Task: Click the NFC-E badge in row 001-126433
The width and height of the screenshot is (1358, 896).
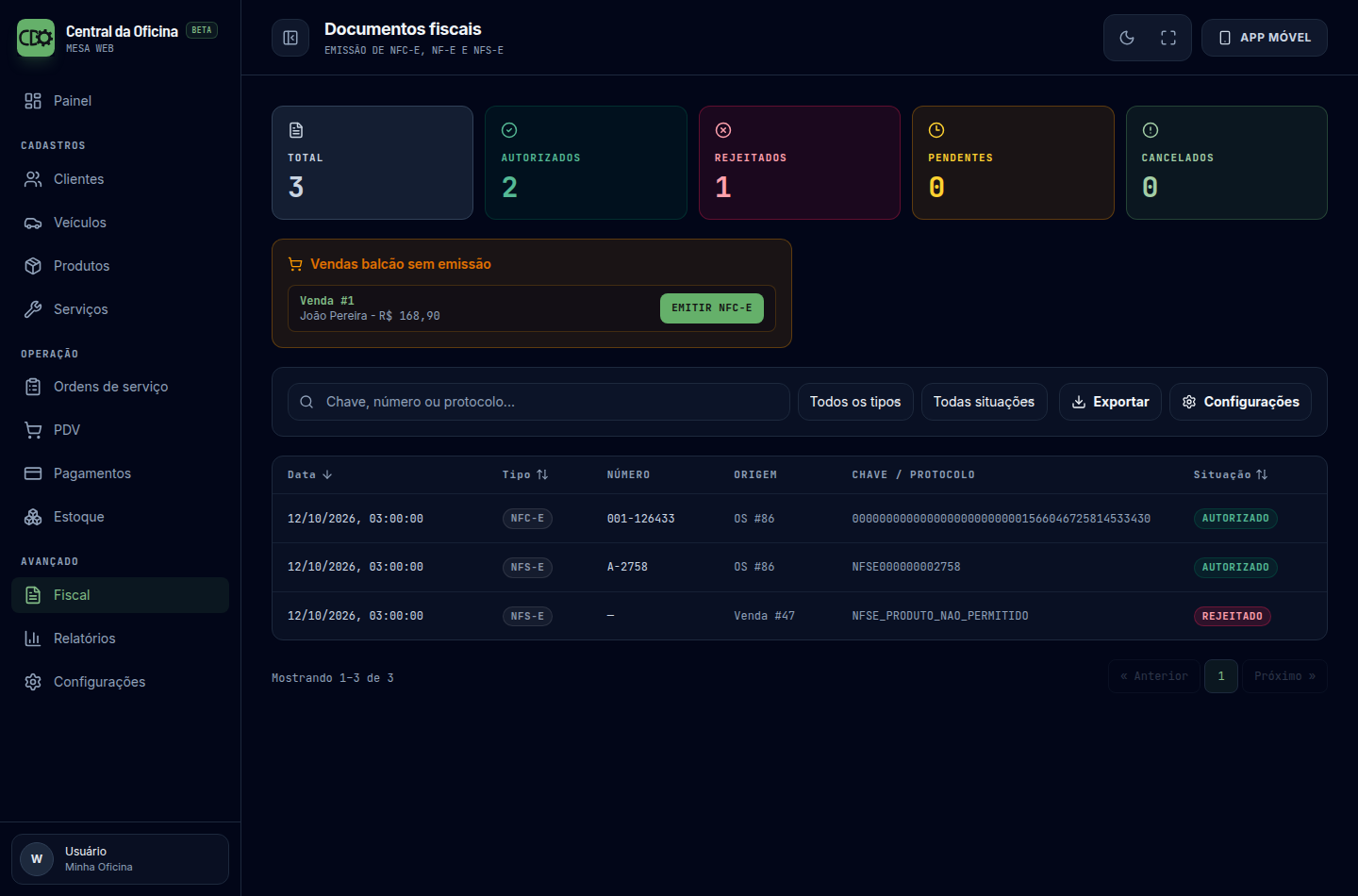Action: click(527, 519)
